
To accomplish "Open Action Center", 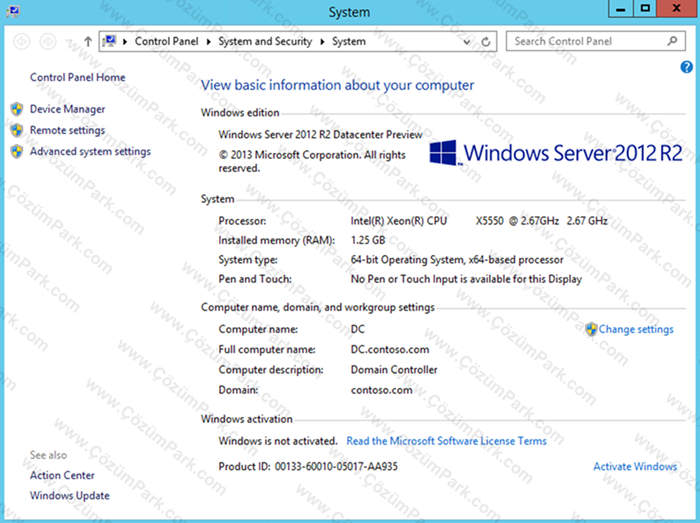I will [62, 475].
